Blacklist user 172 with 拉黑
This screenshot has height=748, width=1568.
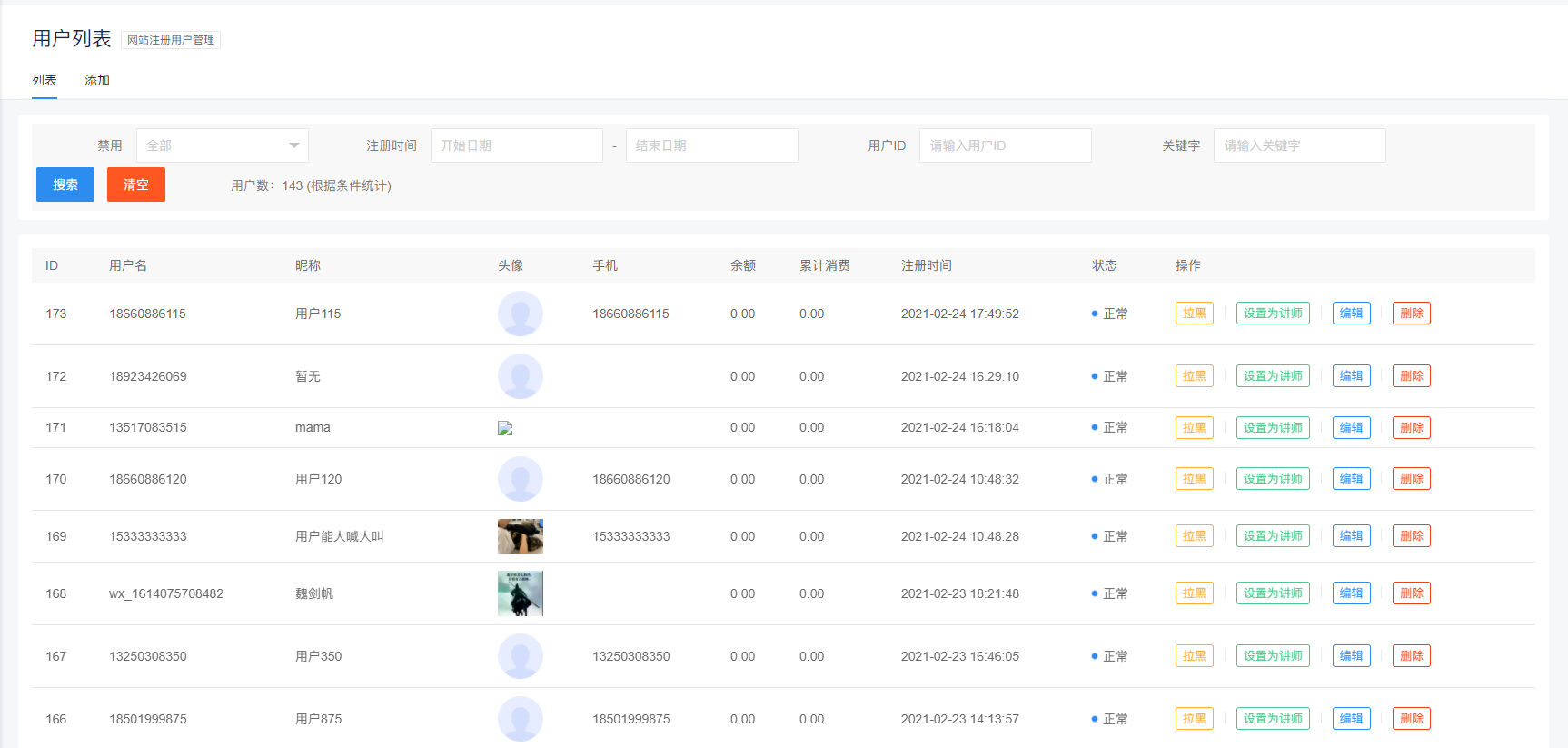[1195, 376]
